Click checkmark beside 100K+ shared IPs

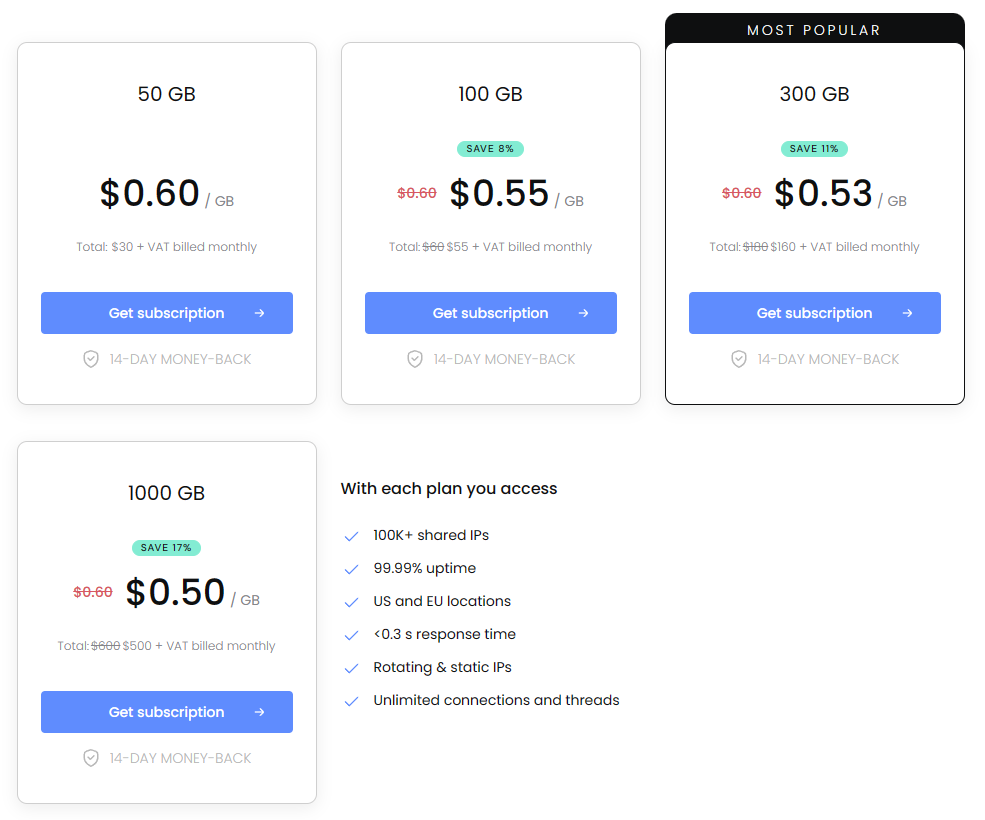tap(351, 536)
